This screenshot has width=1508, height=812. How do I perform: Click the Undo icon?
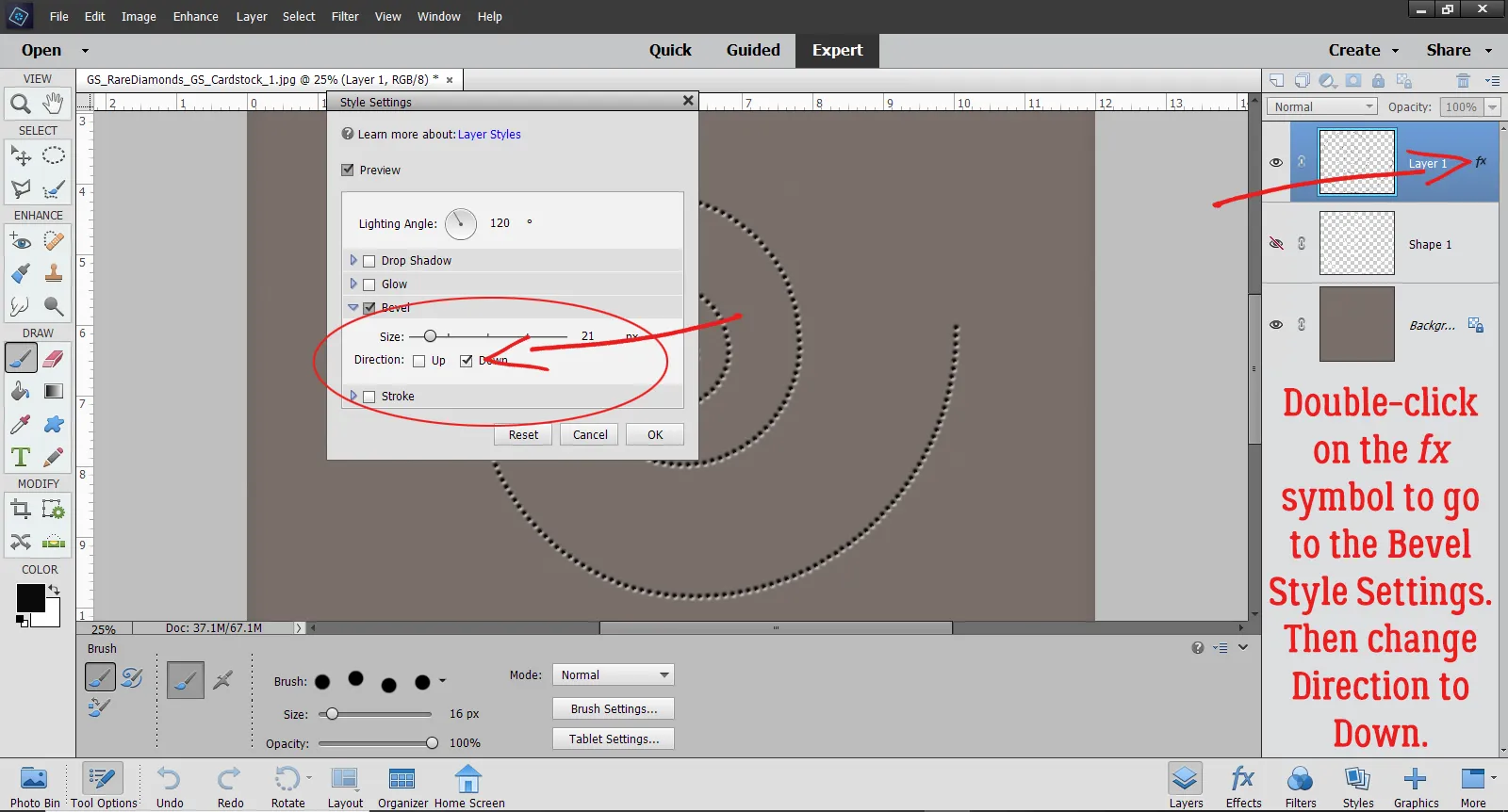[170, 786]
